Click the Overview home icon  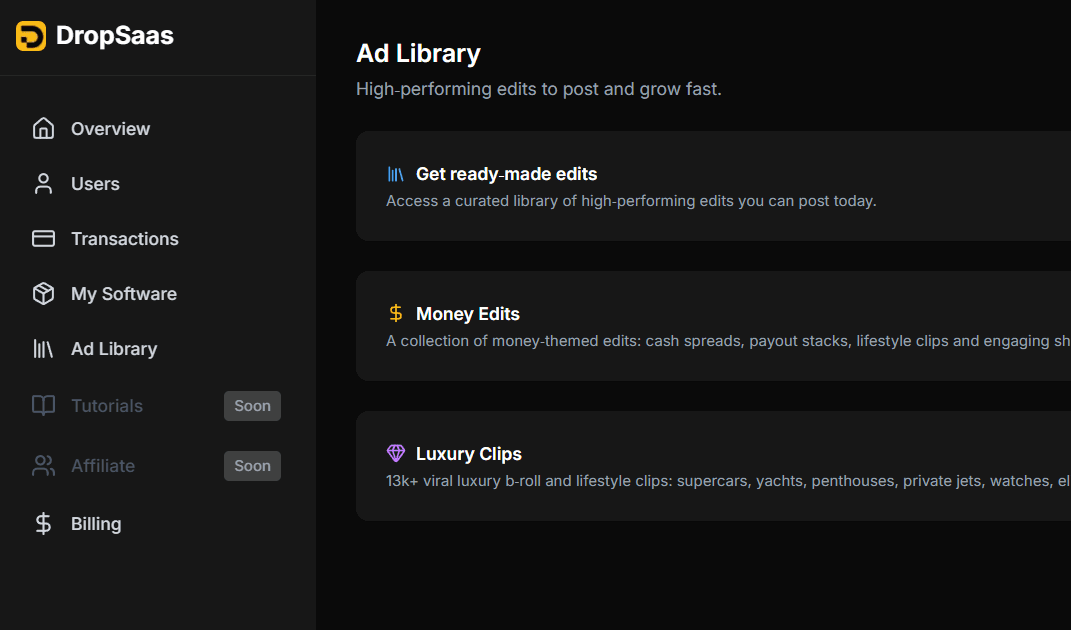pos(43,129)
